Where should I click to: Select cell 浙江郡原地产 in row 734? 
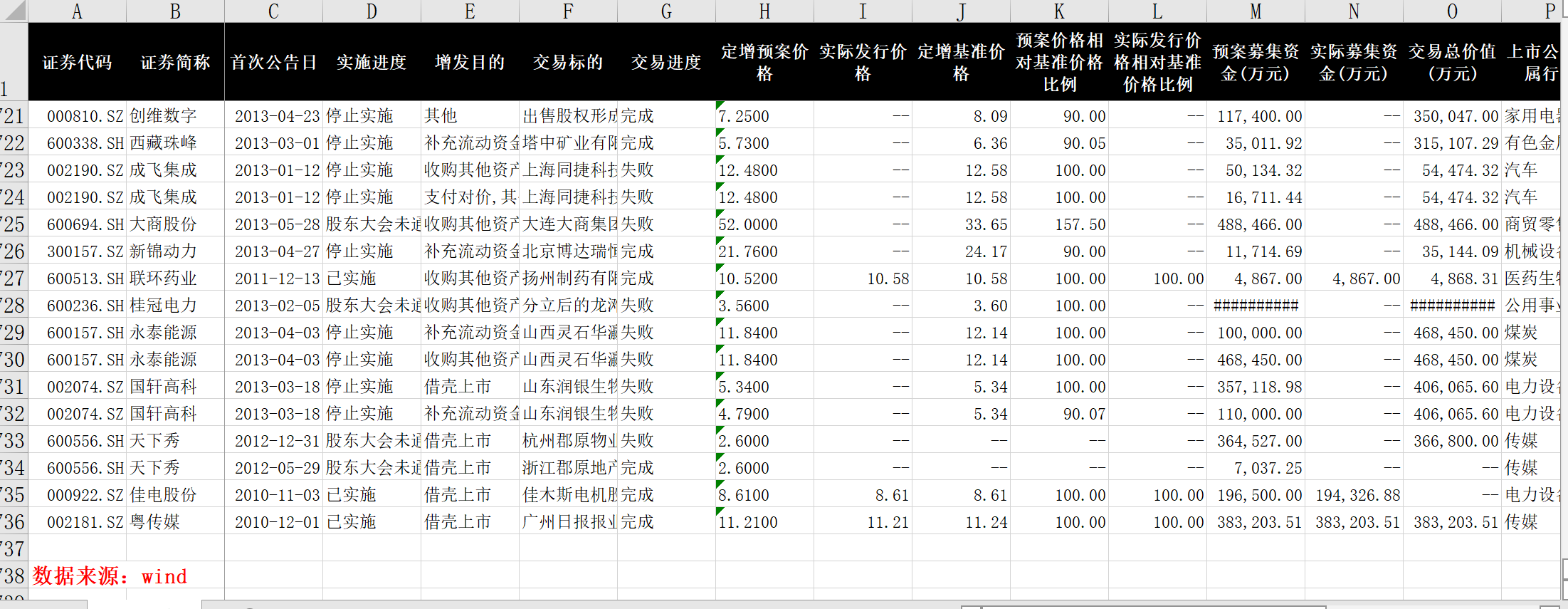coord(568,467)
